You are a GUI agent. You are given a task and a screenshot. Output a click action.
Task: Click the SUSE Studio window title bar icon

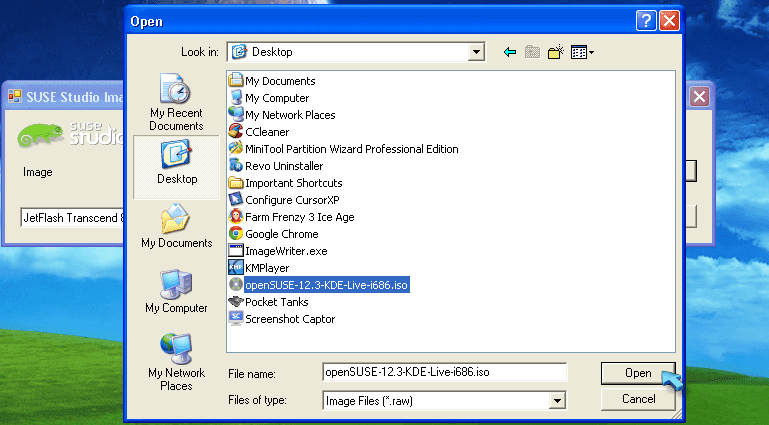pos(15,97)
